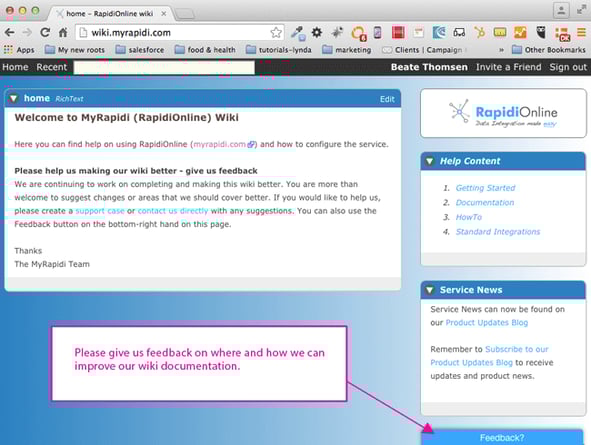Edit the home wiki page
This screenshot has width=591, height=445.
387,99
